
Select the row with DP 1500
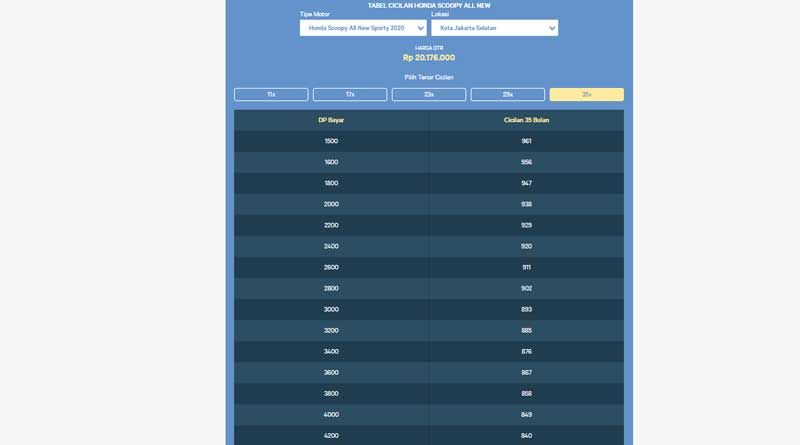(331, 141)
